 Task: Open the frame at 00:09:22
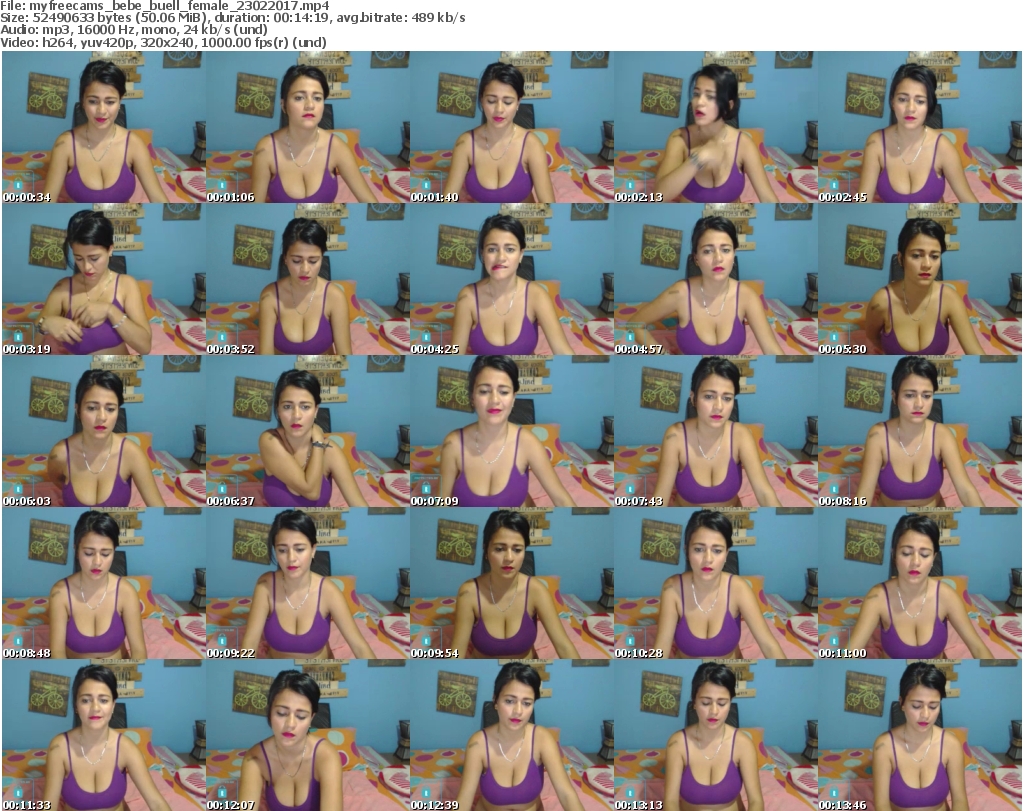click(x=308, y=583)
